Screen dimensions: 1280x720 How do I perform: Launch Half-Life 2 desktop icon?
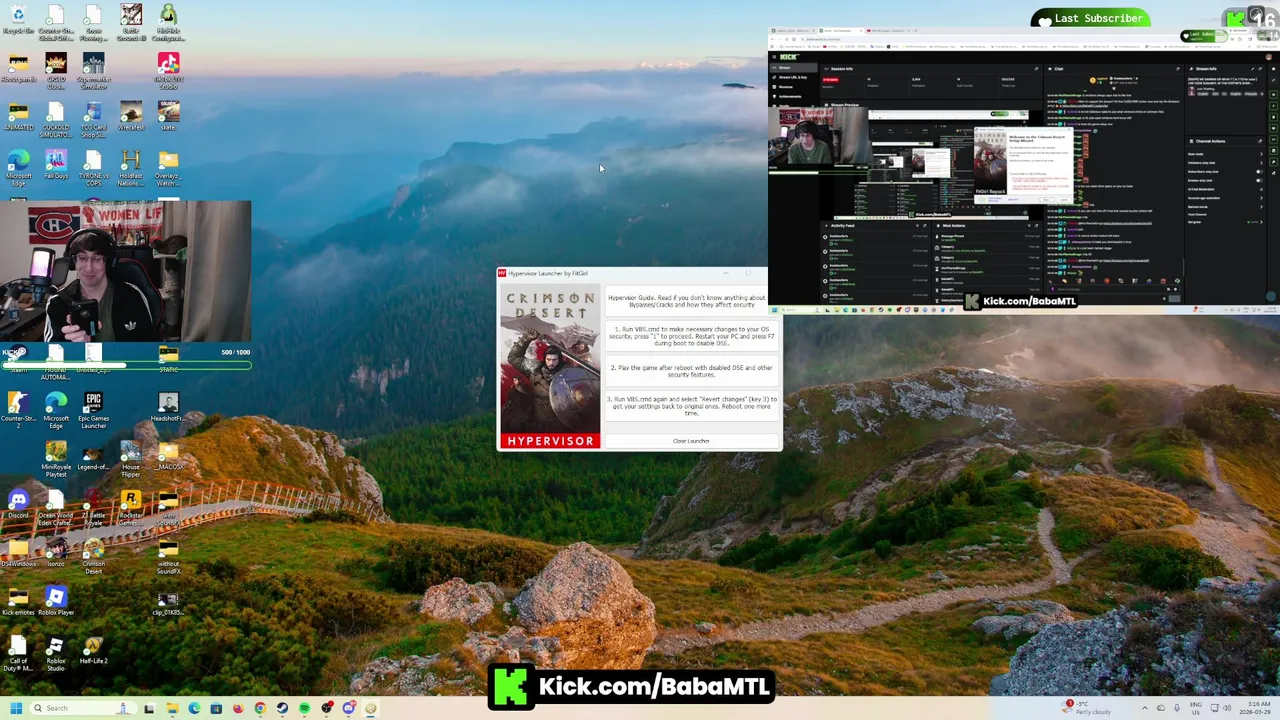93,650
